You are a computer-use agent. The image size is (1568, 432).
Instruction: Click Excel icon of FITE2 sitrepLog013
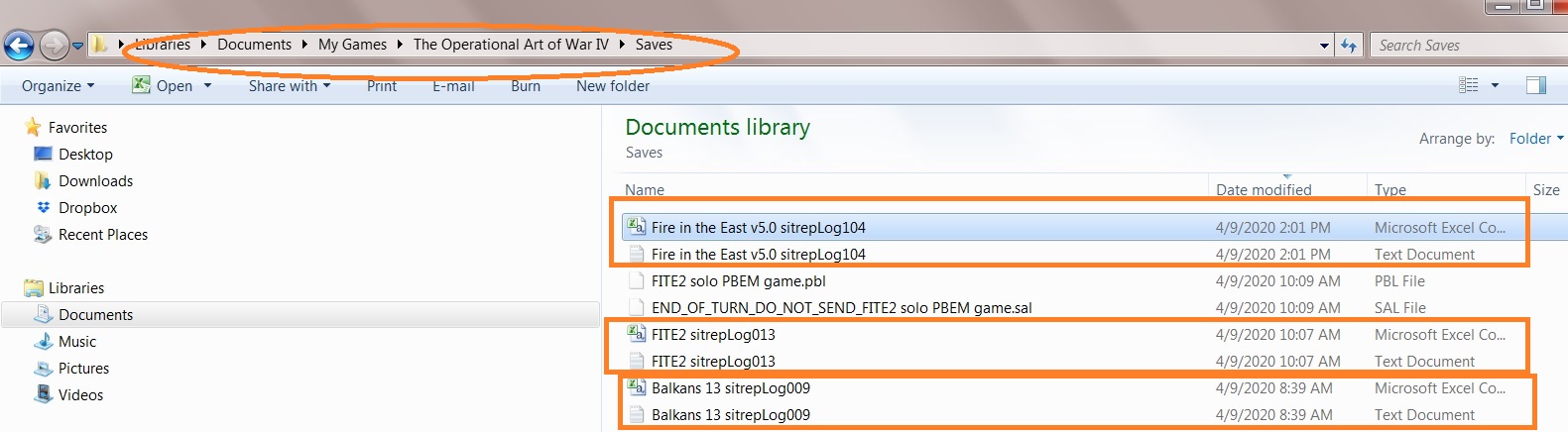637,334
